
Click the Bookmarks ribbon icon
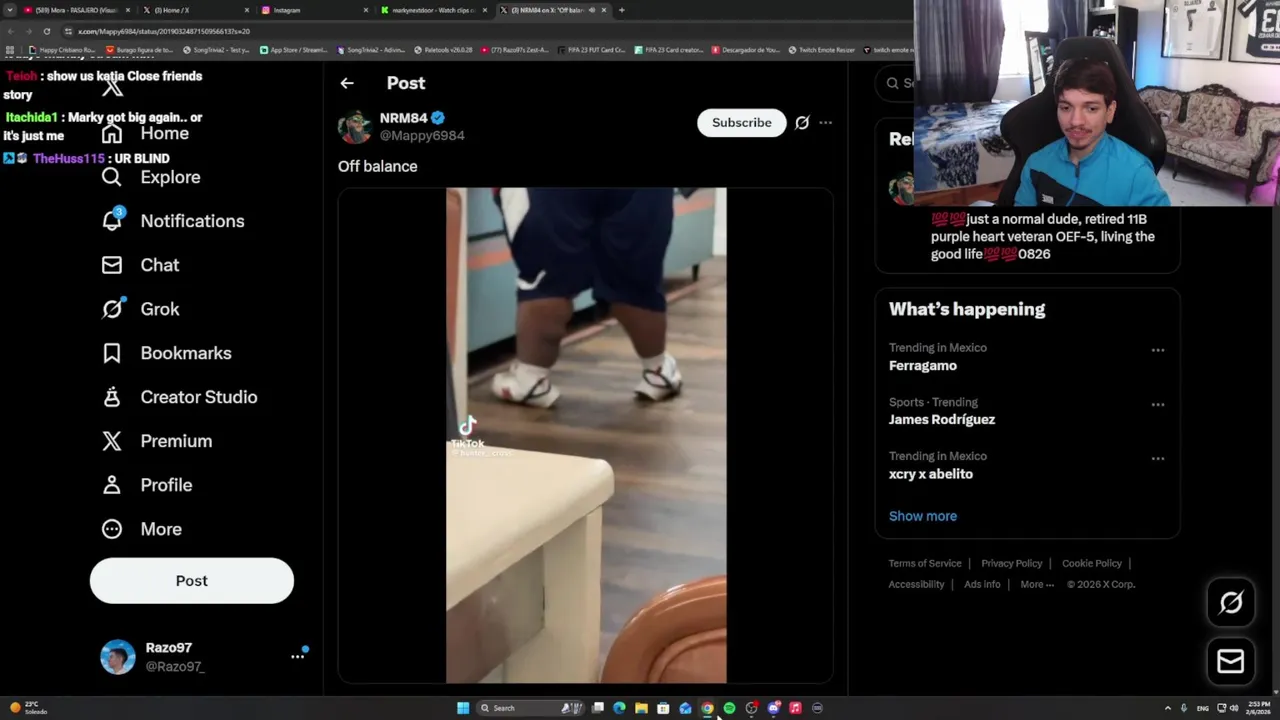click(x=112, y=353)
